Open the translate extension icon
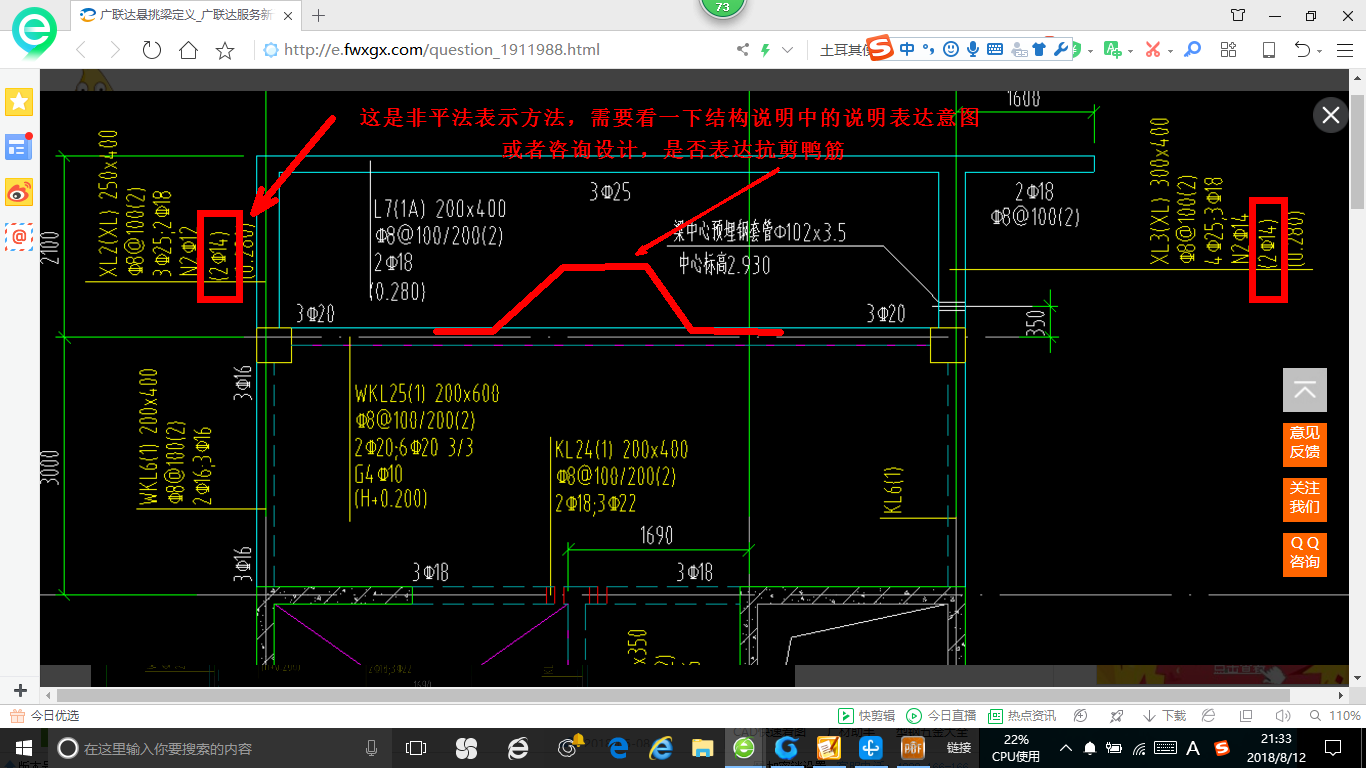The width and height of the screenshot is (1366, 768). [x=1112, y=50]
